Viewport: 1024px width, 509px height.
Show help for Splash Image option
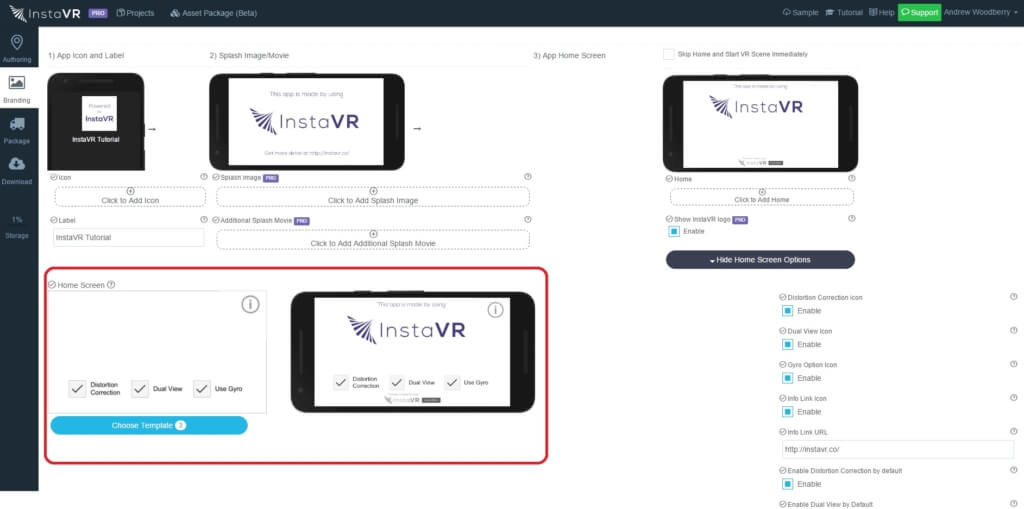click(x=528, y=177)
